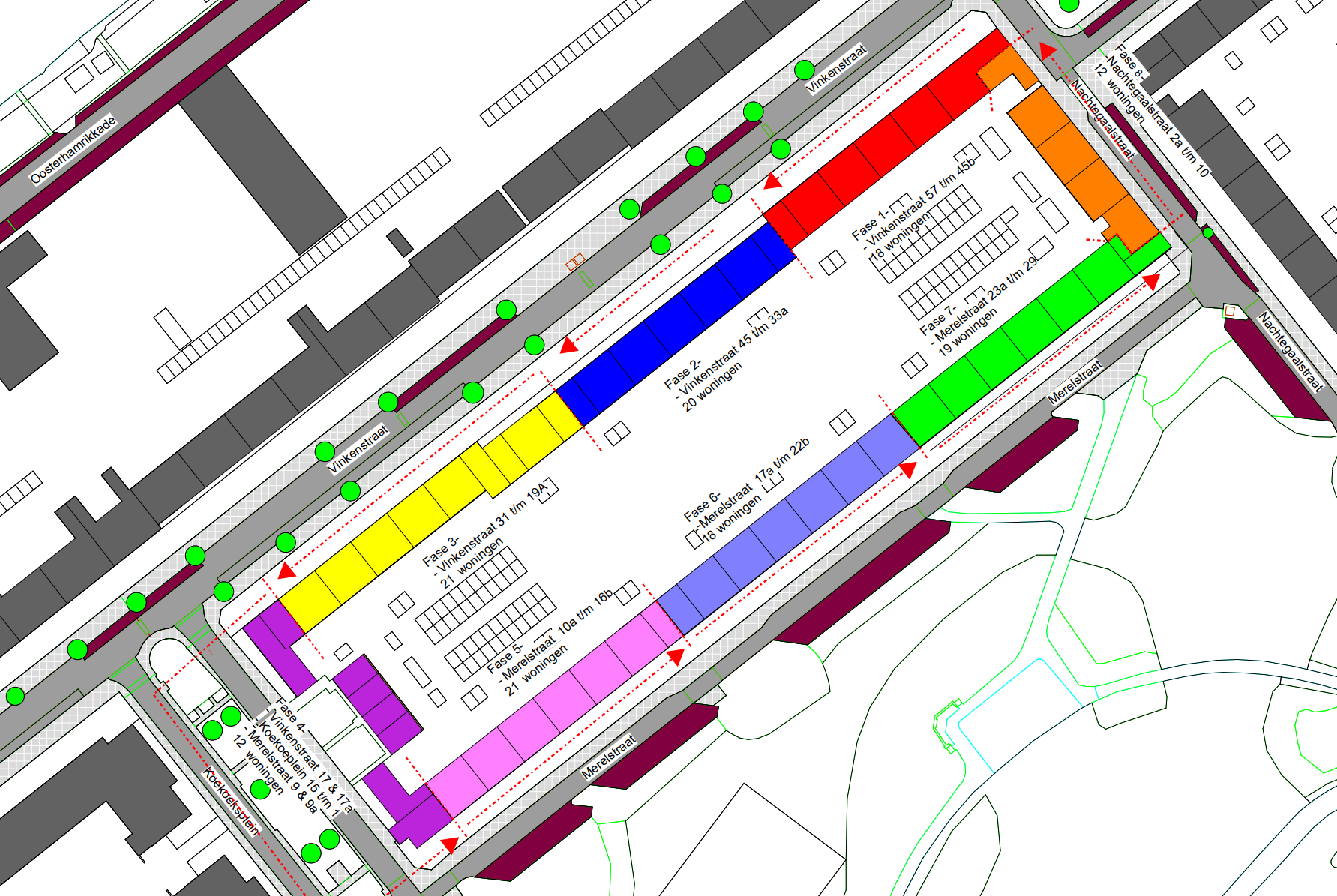Click red arrowhead on Nachtegaalstraat beside orange block
This screenshot has height=896, width=1337.
click(1048, 51)
